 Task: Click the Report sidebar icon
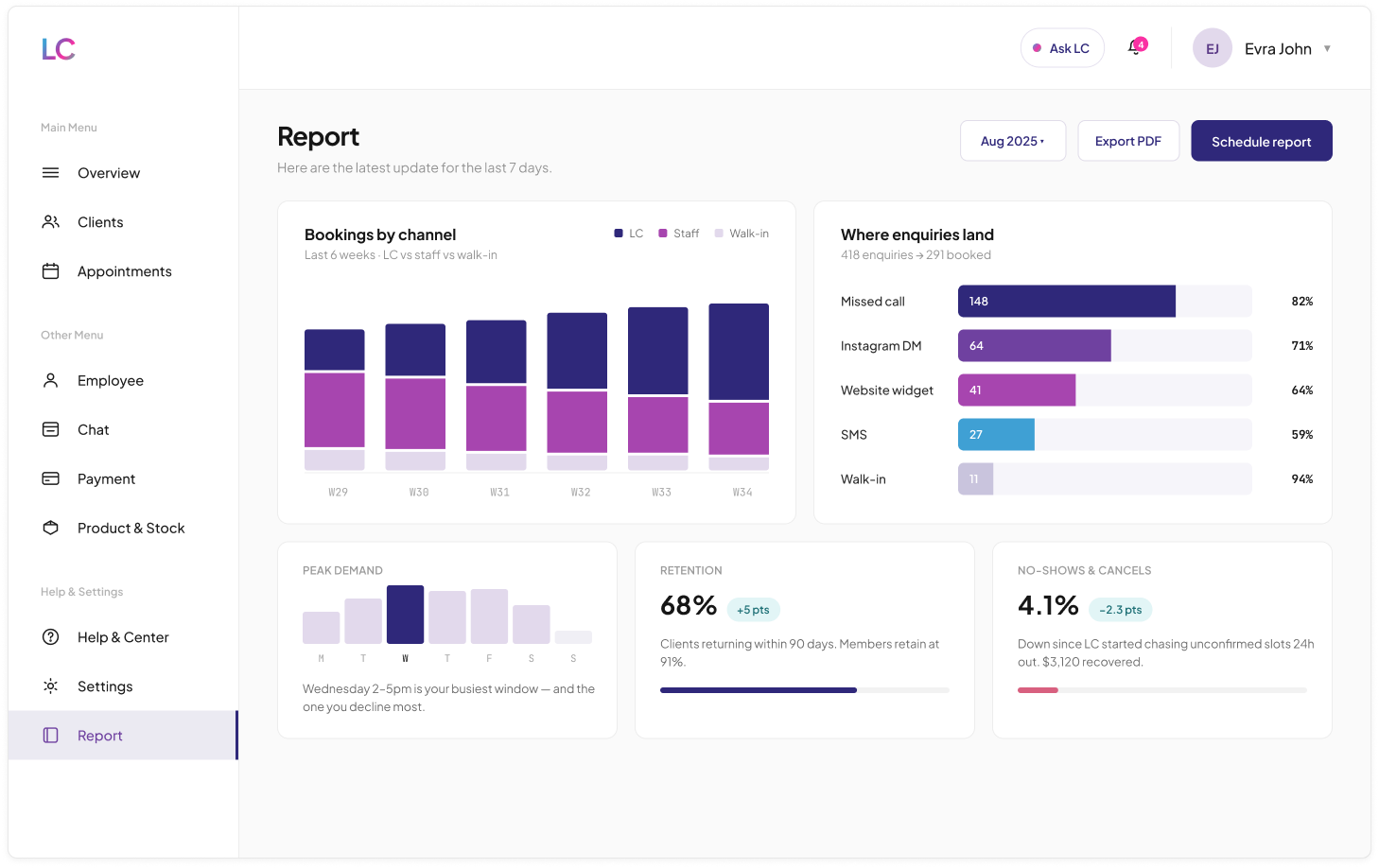coord(51,736)
